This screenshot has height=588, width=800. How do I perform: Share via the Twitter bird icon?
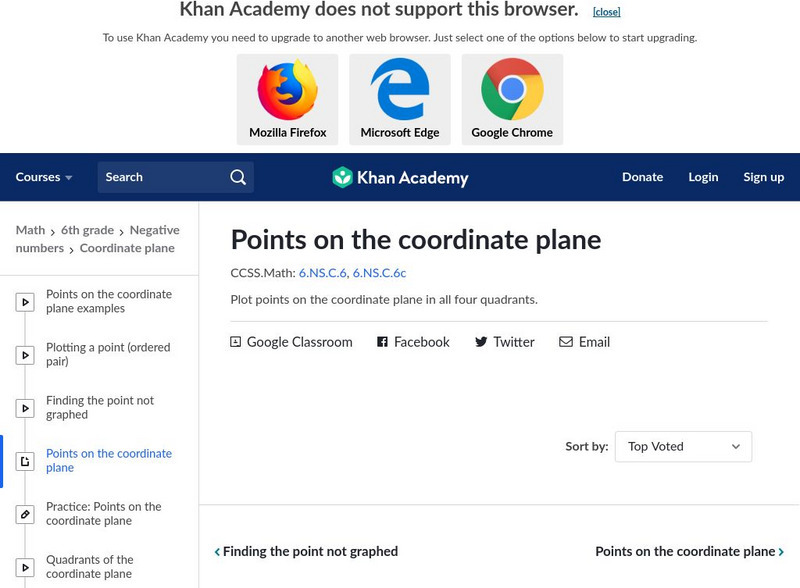point(481,342)
